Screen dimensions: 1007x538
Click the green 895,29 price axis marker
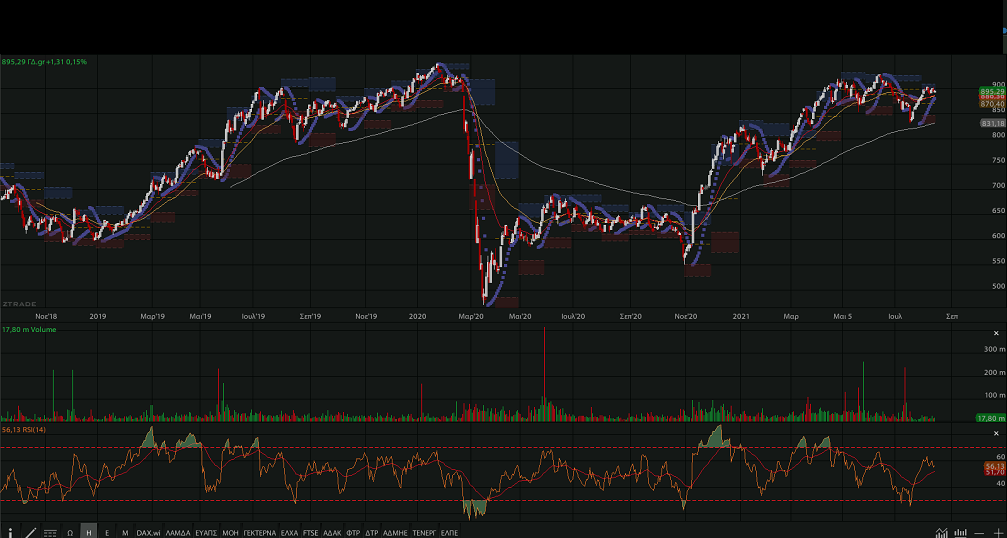[992, 91]
